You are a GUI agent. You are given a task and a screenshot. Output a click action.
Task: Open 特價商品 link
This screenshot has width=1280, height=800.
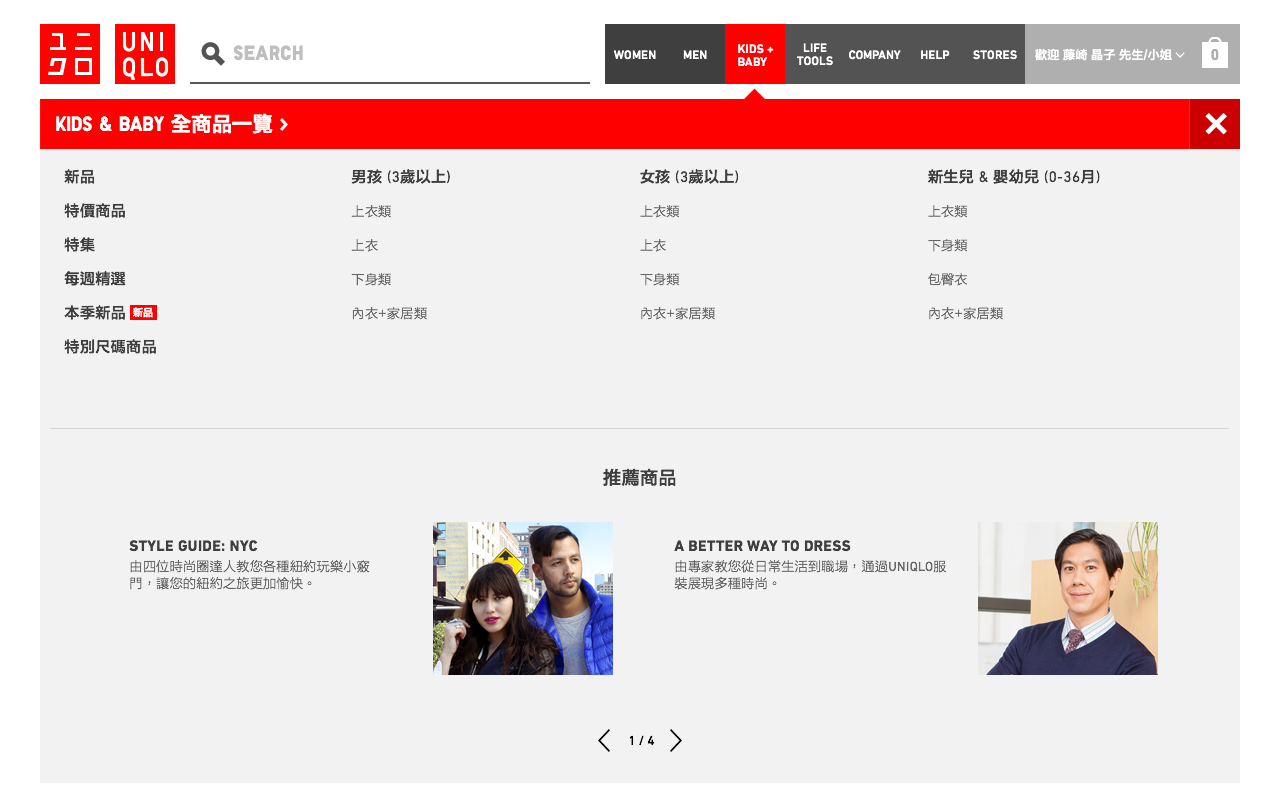(x=95, y=211)
